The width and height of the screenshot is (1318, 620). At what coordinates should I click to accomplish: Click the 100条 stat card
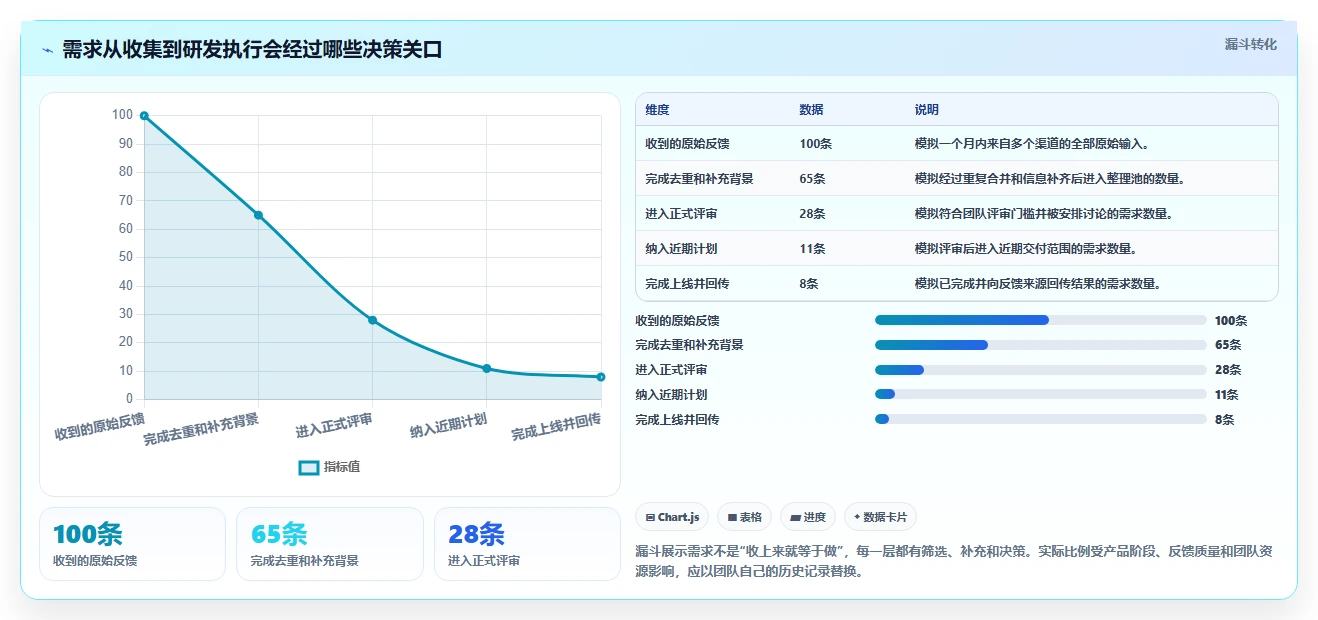coord(132,544)
